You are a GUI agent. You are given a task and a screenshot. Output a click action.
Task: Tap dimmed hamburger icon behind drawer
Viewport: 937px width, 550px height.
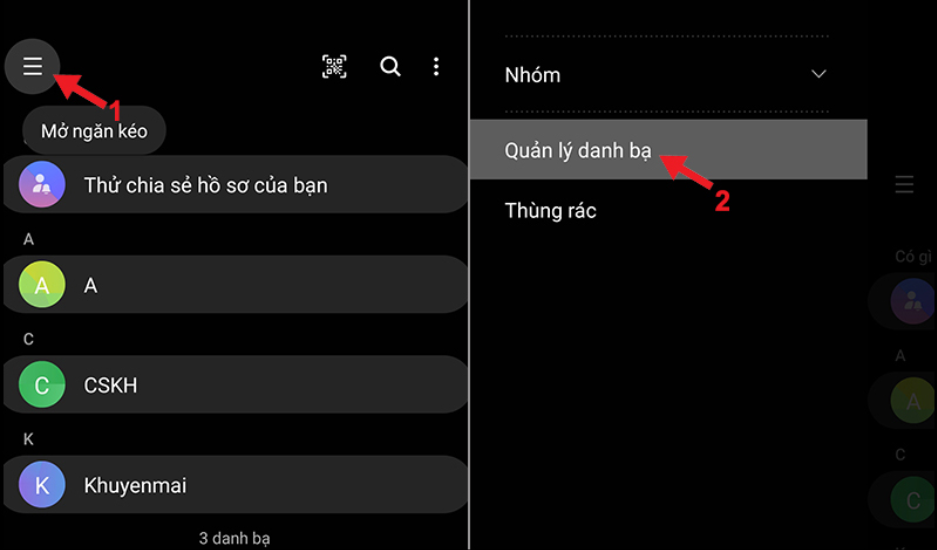[904, 184]
